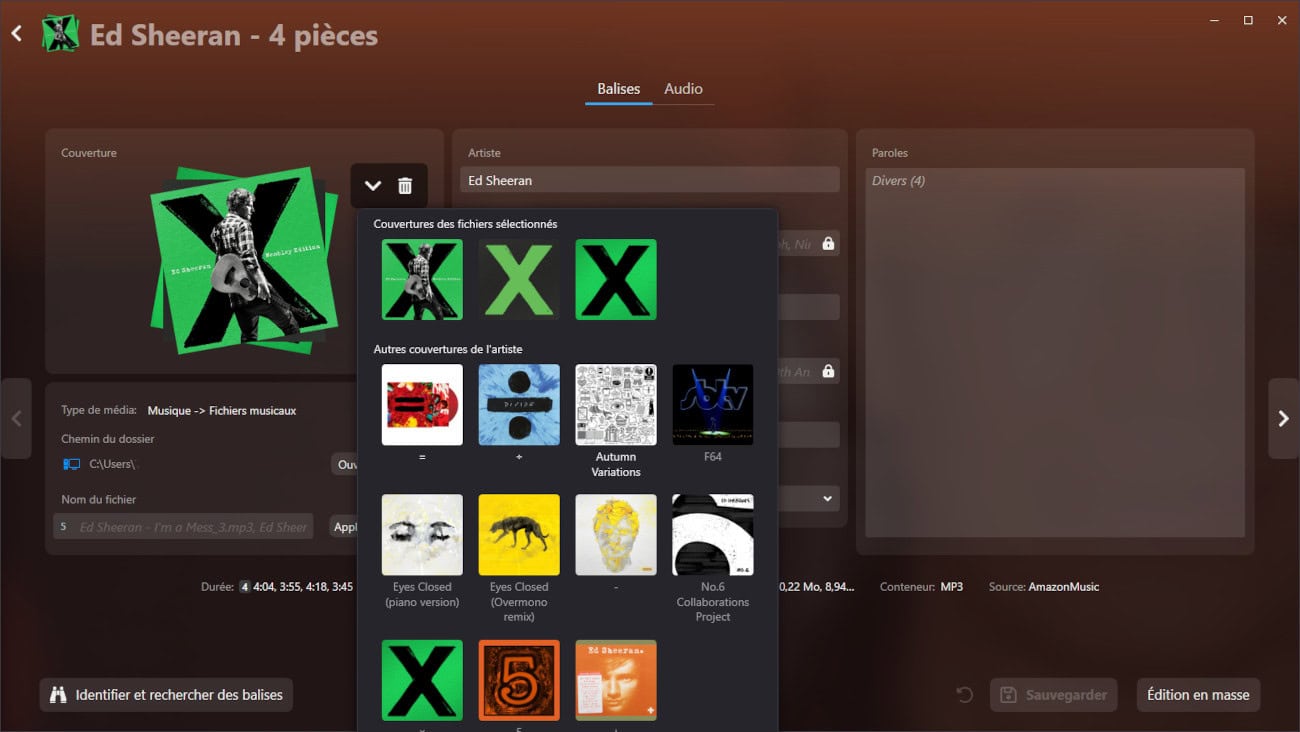Click the '4' badge beside Durée
The width and height of the screenshot is (1300, 732).
click(x=244, y=587)
